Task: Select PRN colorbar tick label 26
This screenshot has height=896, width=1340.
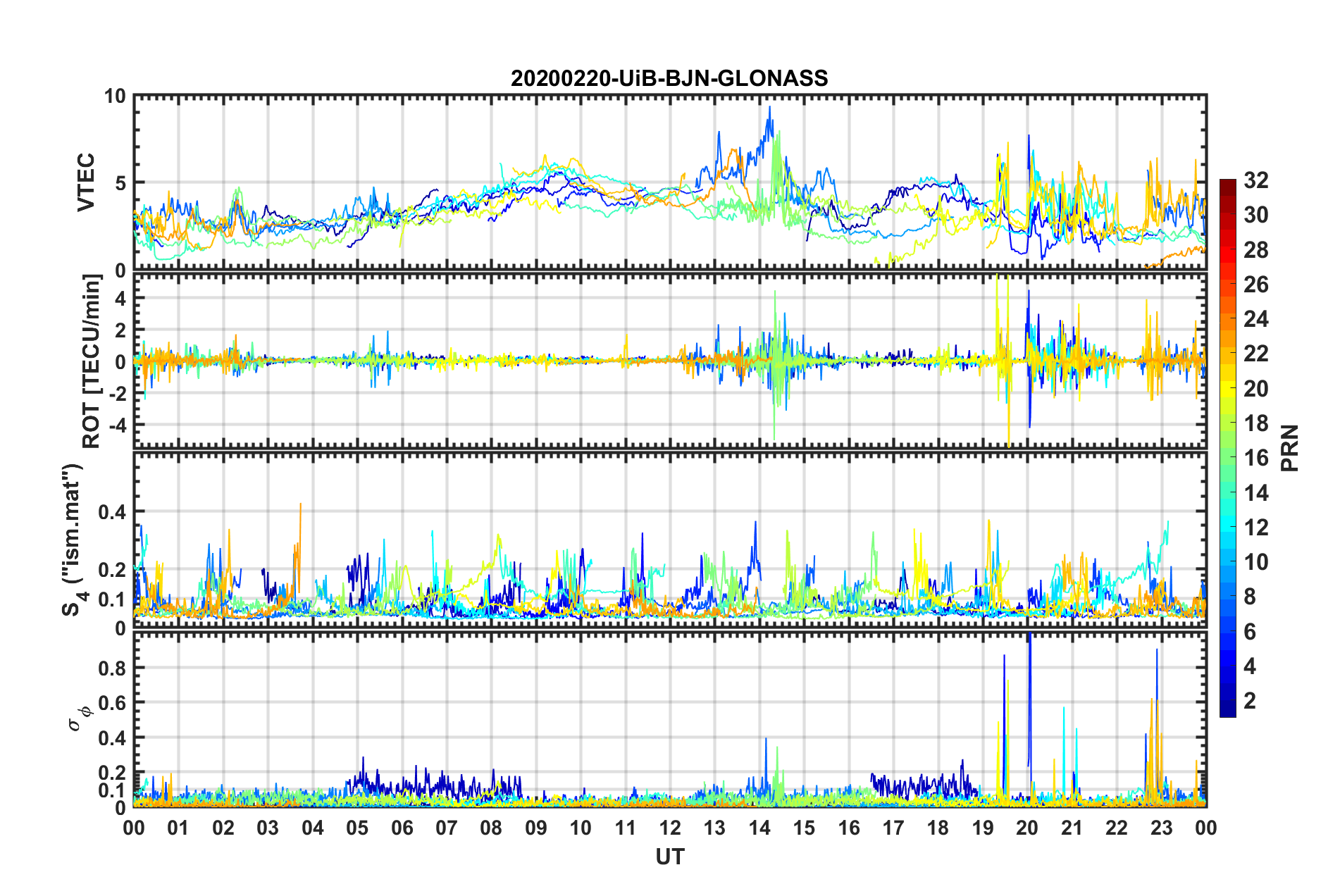Action: tap(1255, 285)
